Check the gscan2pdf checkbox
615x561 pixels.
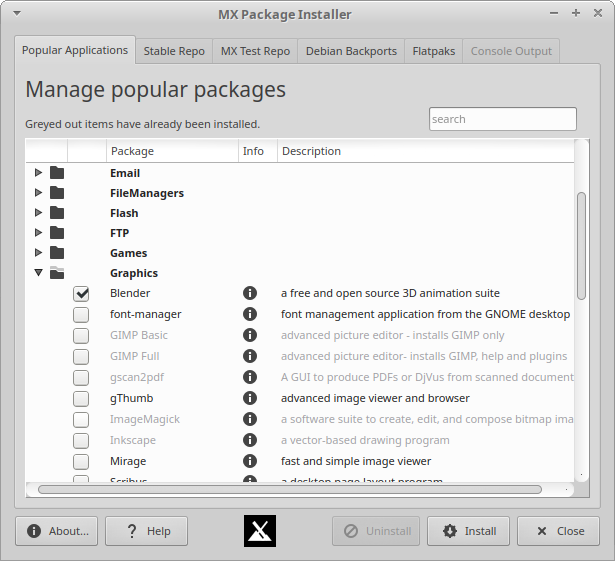(x=81, y=378)
